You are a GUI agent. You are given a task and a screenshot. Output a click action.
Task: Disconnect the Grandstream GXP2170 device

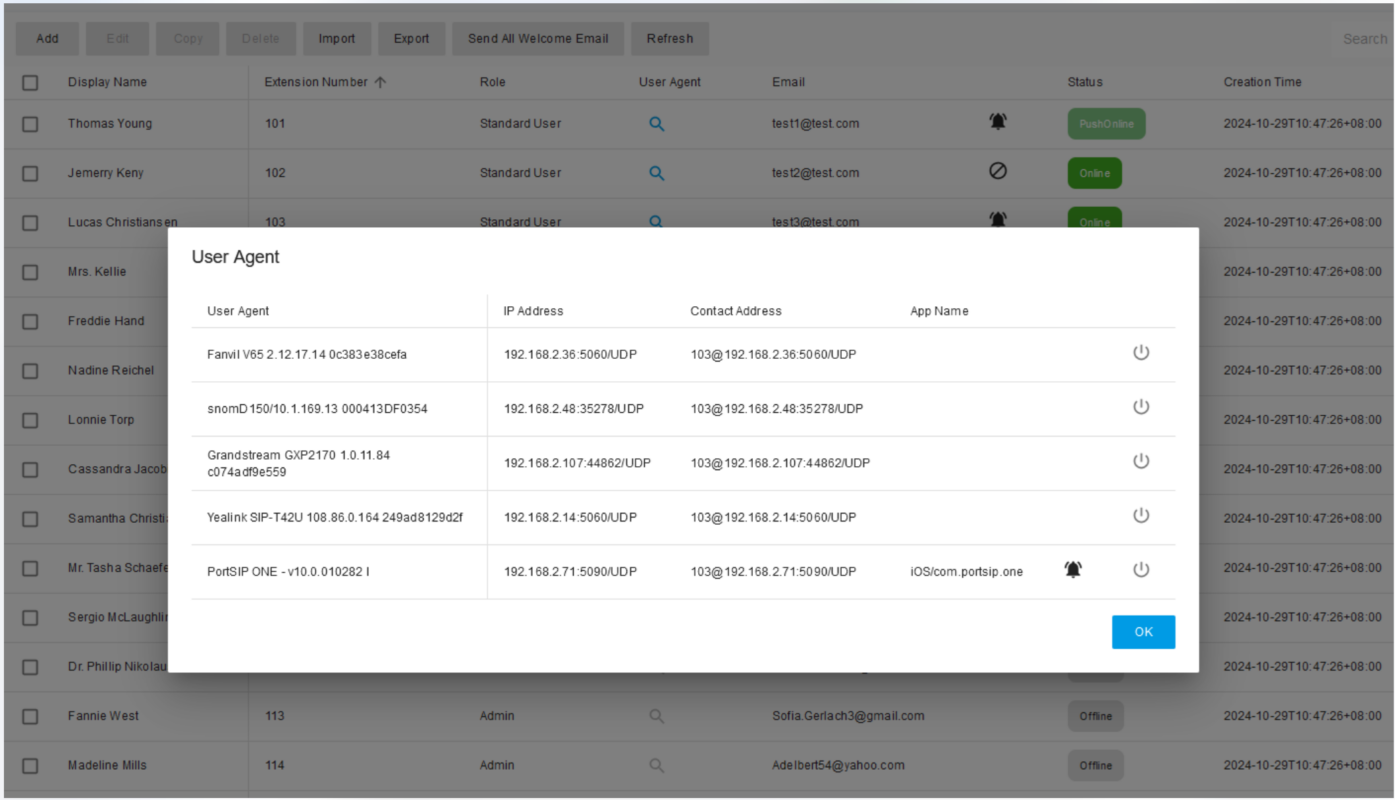point(1141,462)
